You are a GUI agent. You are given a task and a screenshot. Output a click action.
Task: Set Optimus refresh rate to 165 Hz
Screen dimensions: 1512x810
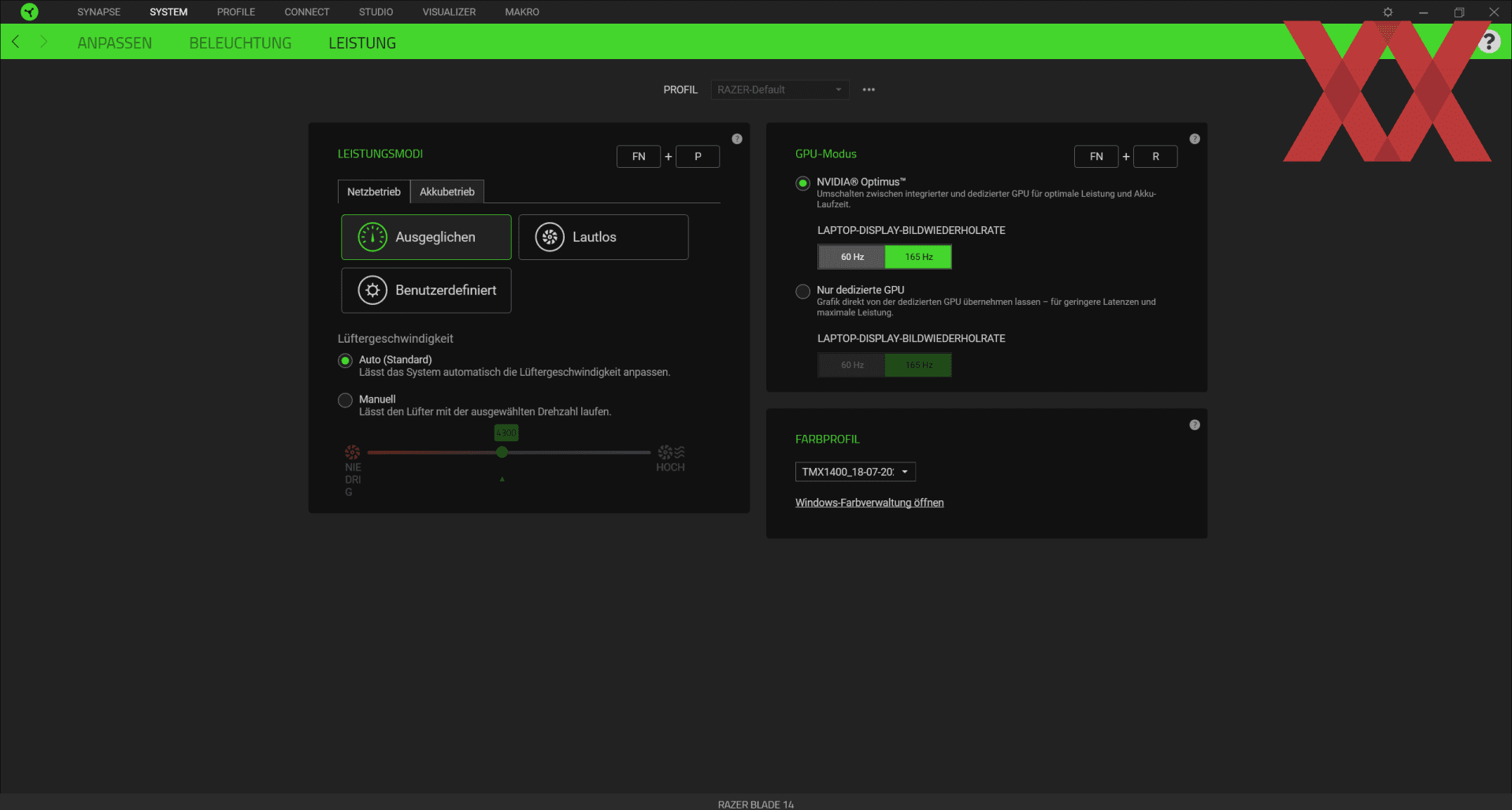coord(918,257)
